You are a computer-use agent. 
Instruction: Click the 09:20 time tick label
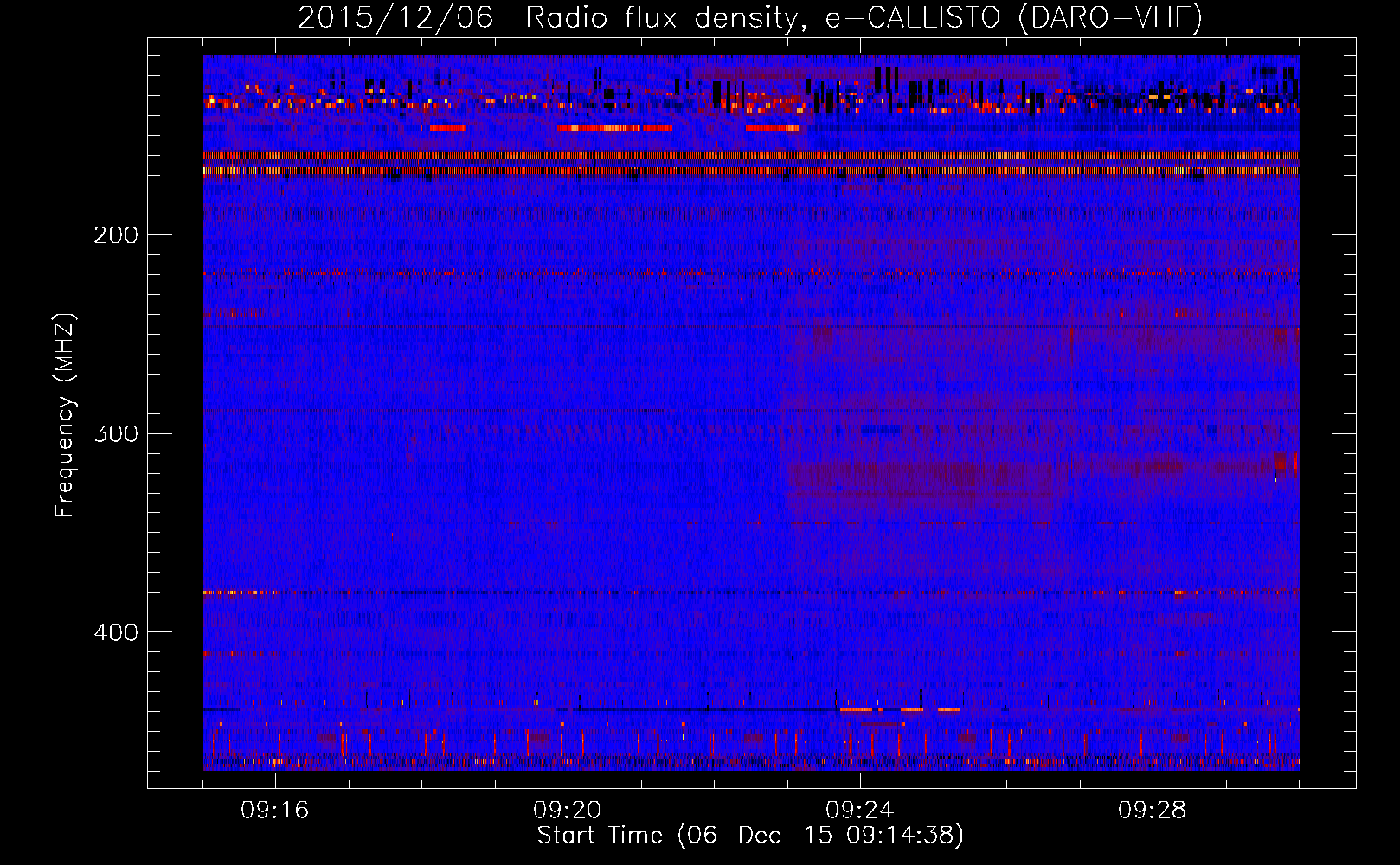[568, 811]
